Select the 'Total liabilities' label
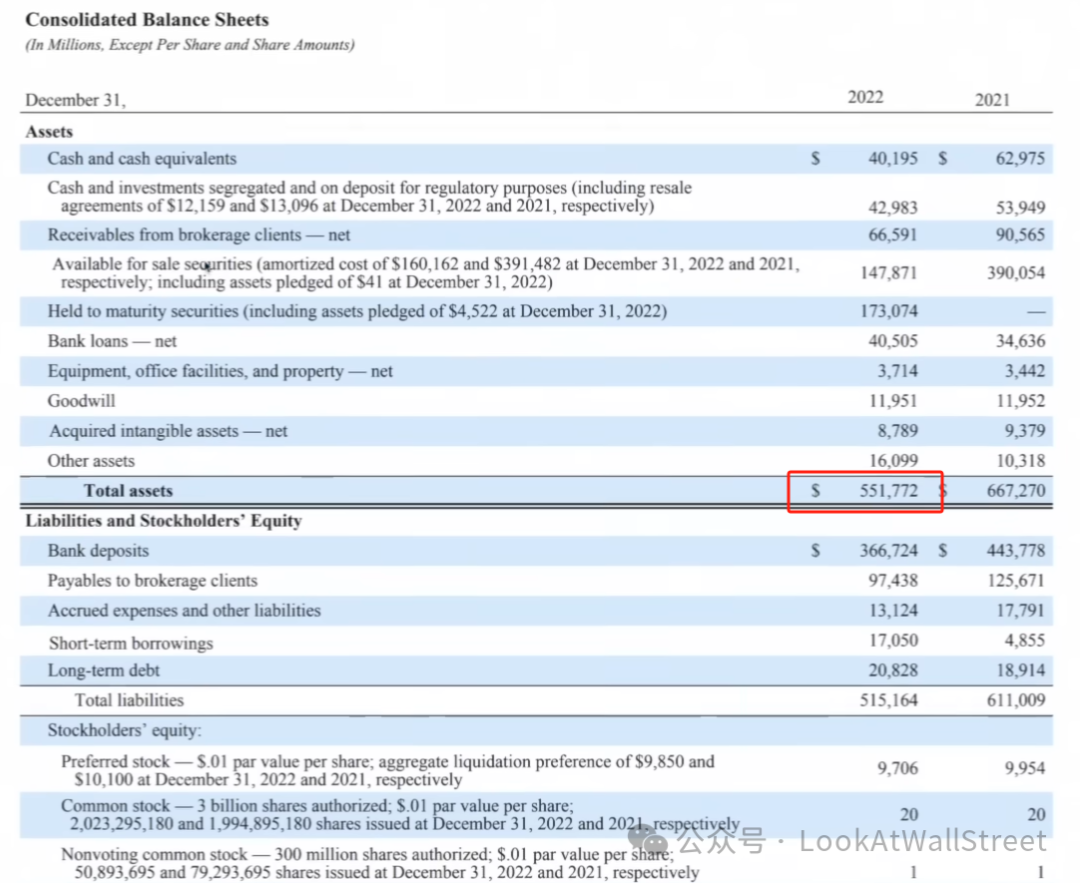Viewport: 1080px width, 883px height. point(129,700)
